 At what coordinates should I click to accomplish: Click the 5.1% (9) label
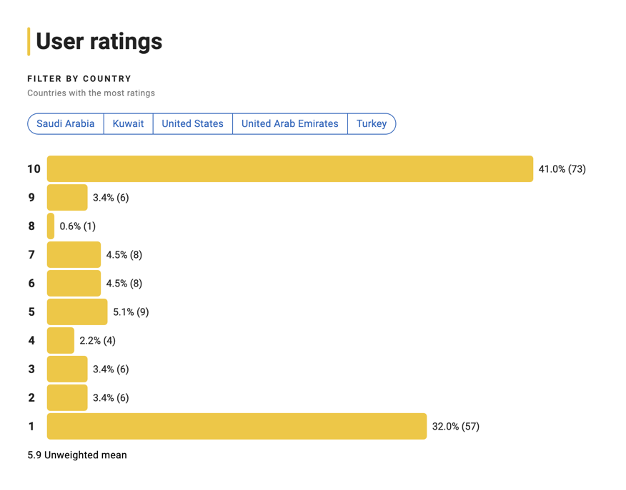133,312
